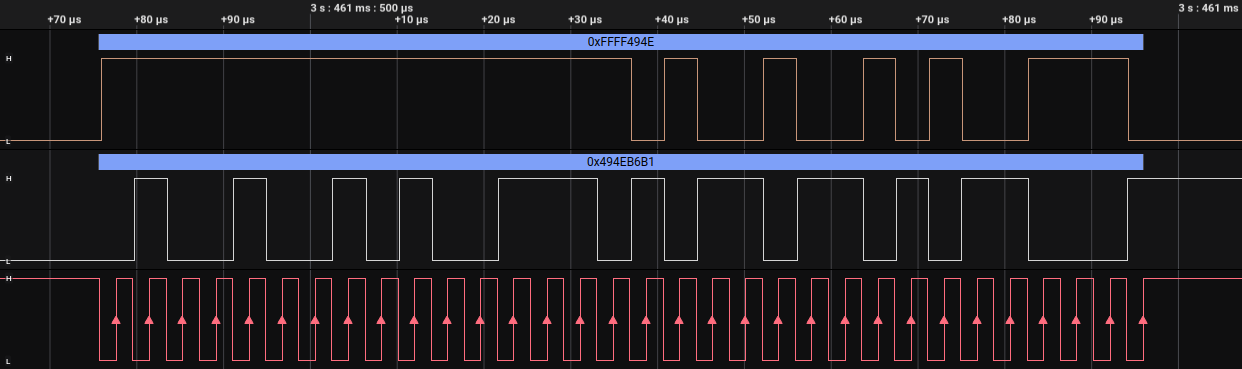
Task: Click the +20 µs ruler label
Action: (497, 19)
